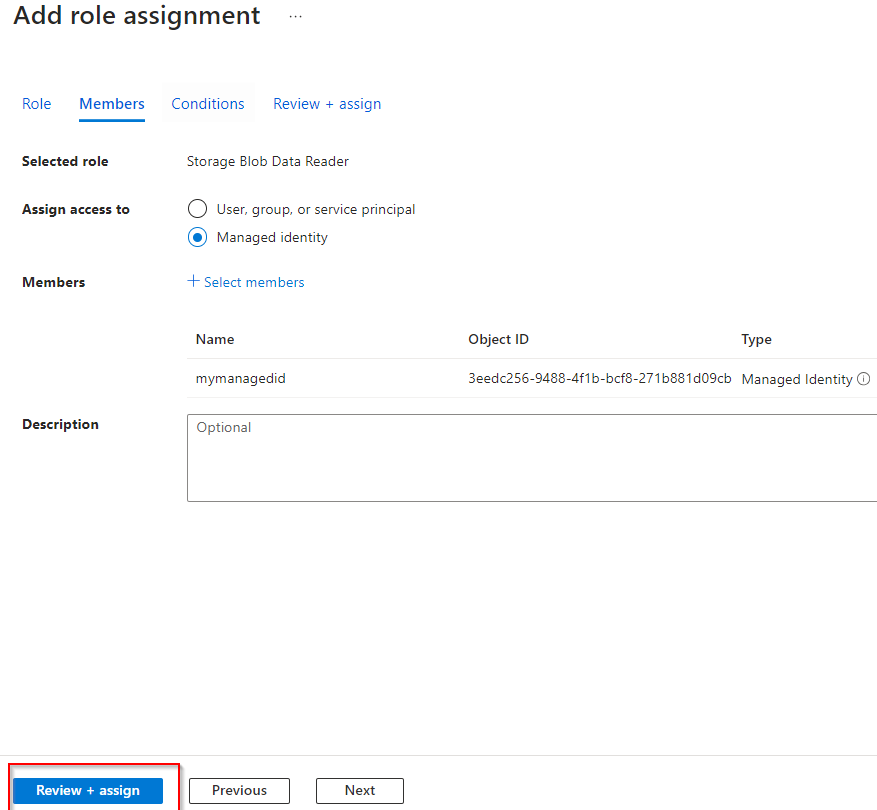
Task: Choose the Managed identity radio button
Action: [x=198, y=237]
